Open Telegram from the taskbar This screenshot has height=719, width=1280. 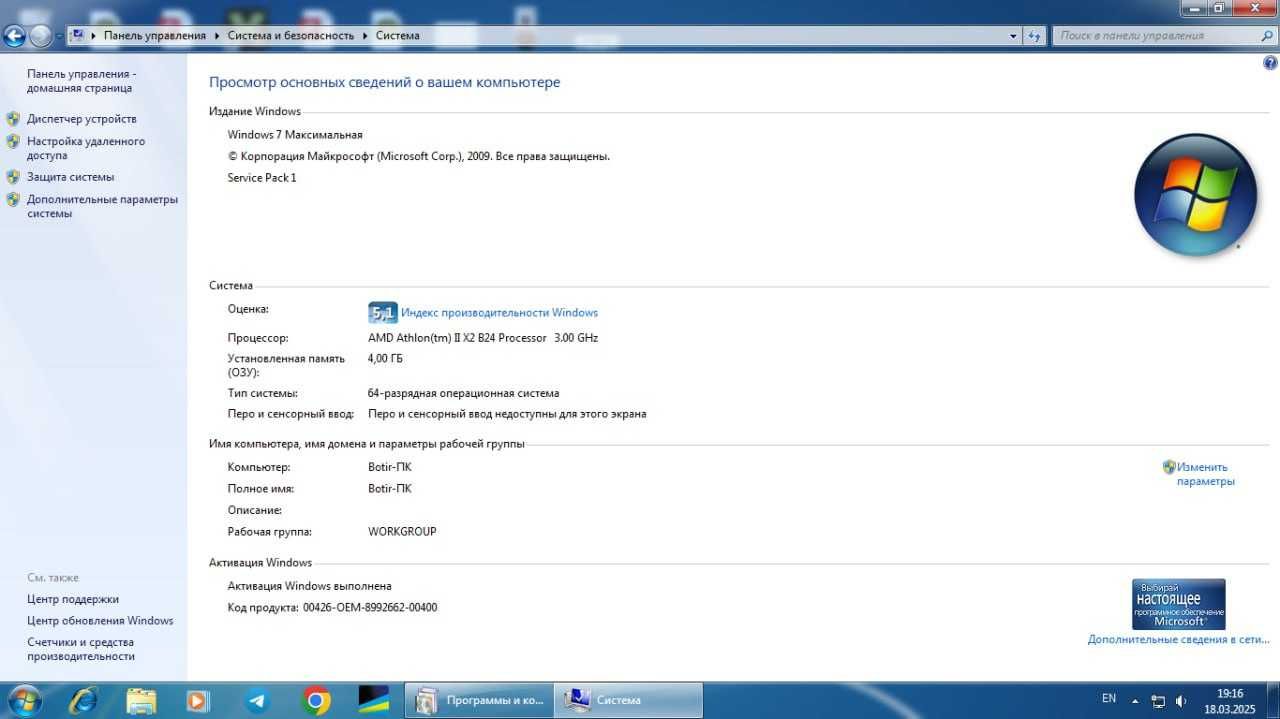pos(257,700)
